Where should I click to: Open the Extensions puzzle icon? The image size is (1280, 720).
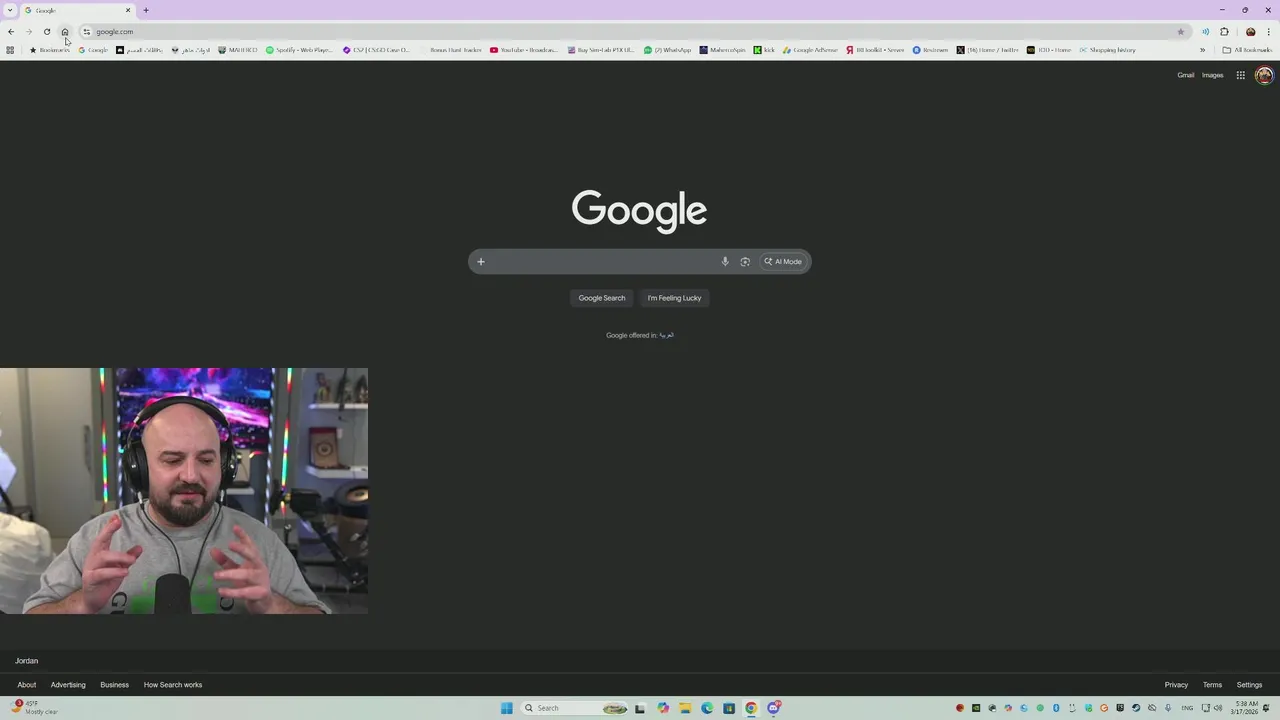coord(1224,32)
